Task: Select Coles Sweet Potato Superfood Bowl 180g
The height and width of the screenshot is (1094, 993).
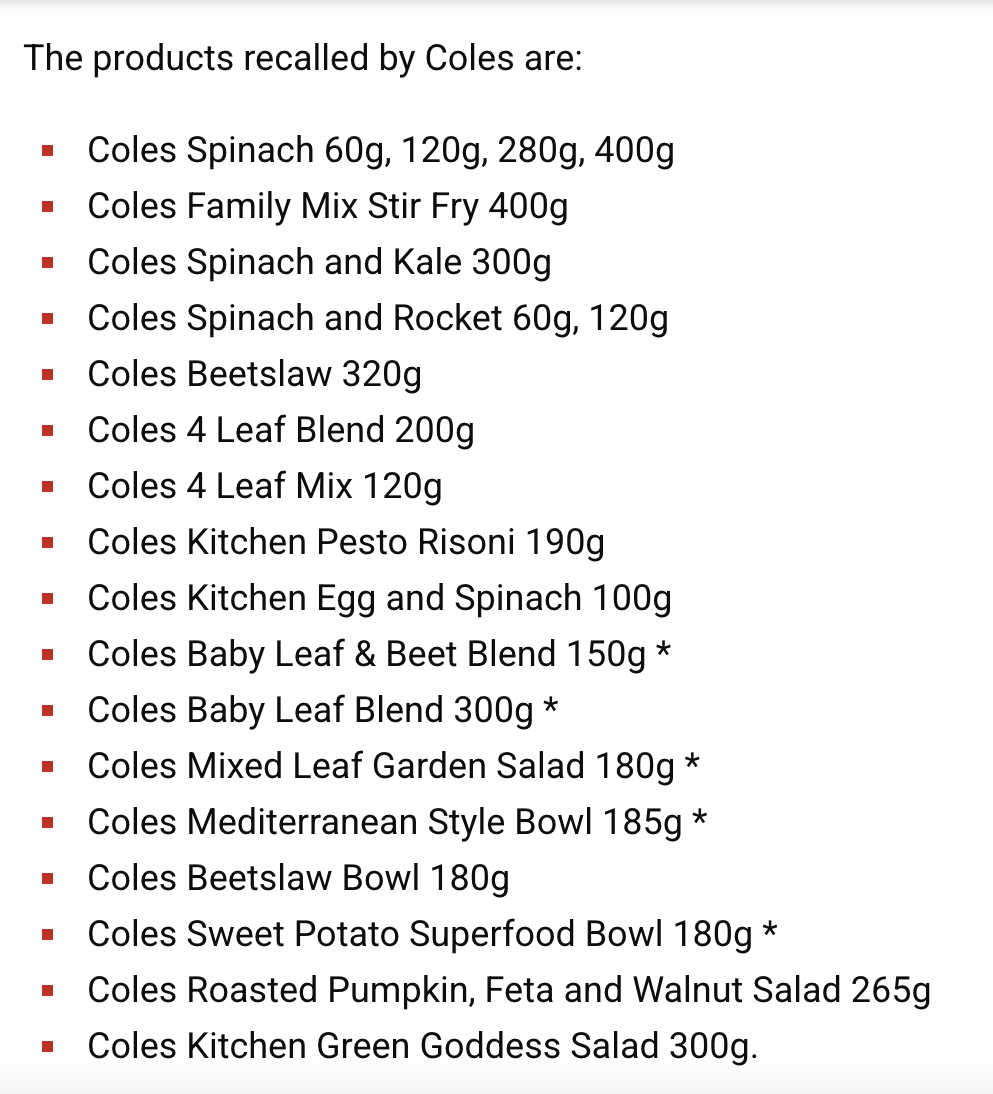Action: click(420, 934)
